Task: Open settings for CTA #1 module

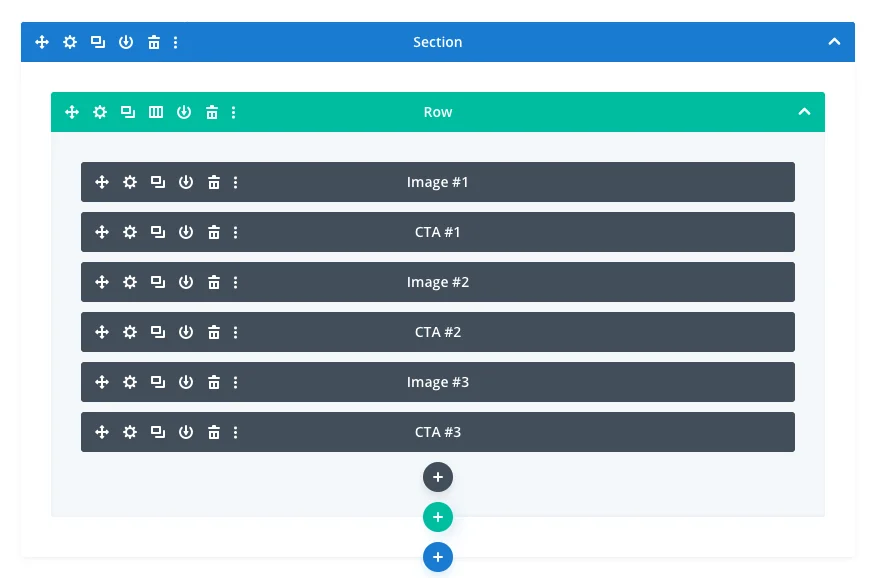Action: point(130,232)
